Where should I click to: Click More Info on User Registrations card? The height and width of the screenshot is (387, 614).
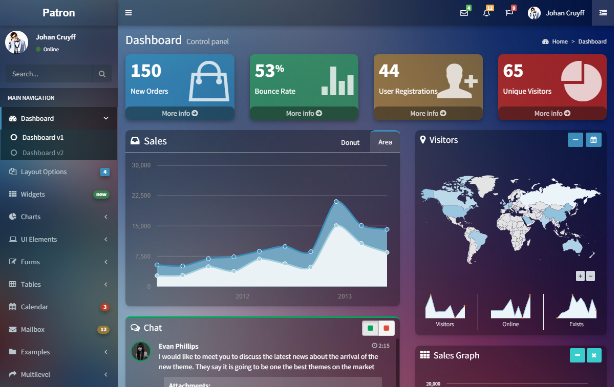click(428, 113)
